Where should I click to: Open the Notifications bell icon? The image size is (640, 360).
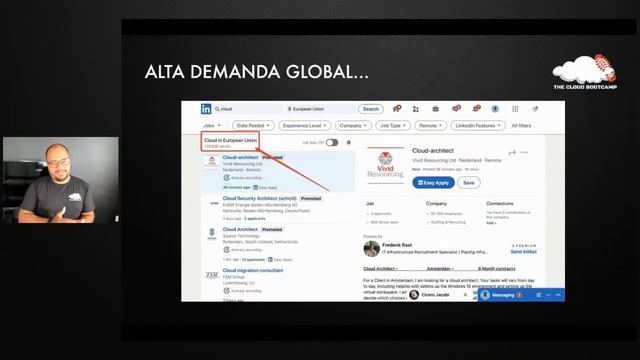[476, 109]
